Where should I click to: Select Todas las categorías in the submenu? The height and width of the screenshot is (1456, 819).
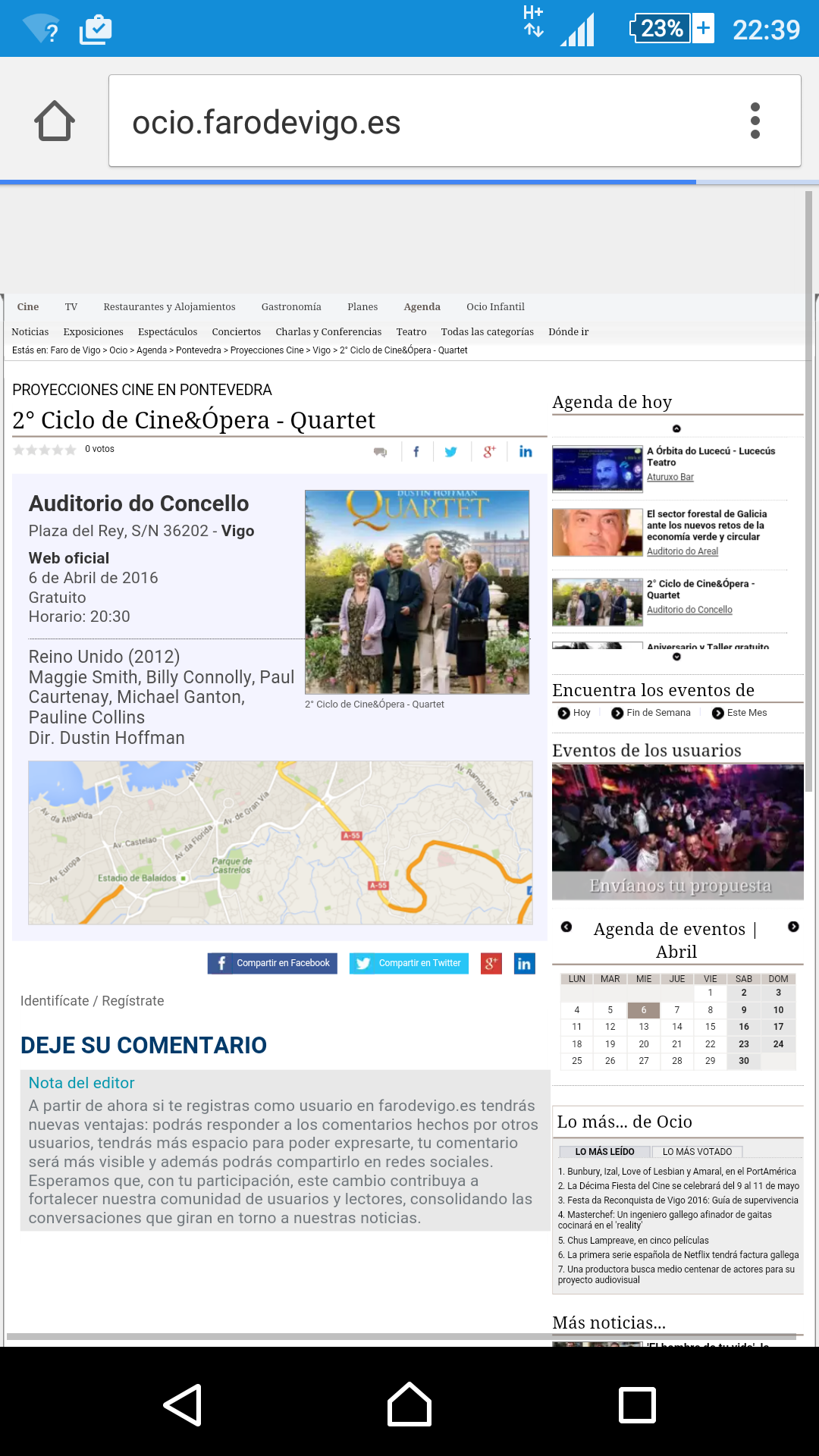click(x=488, y=332)
